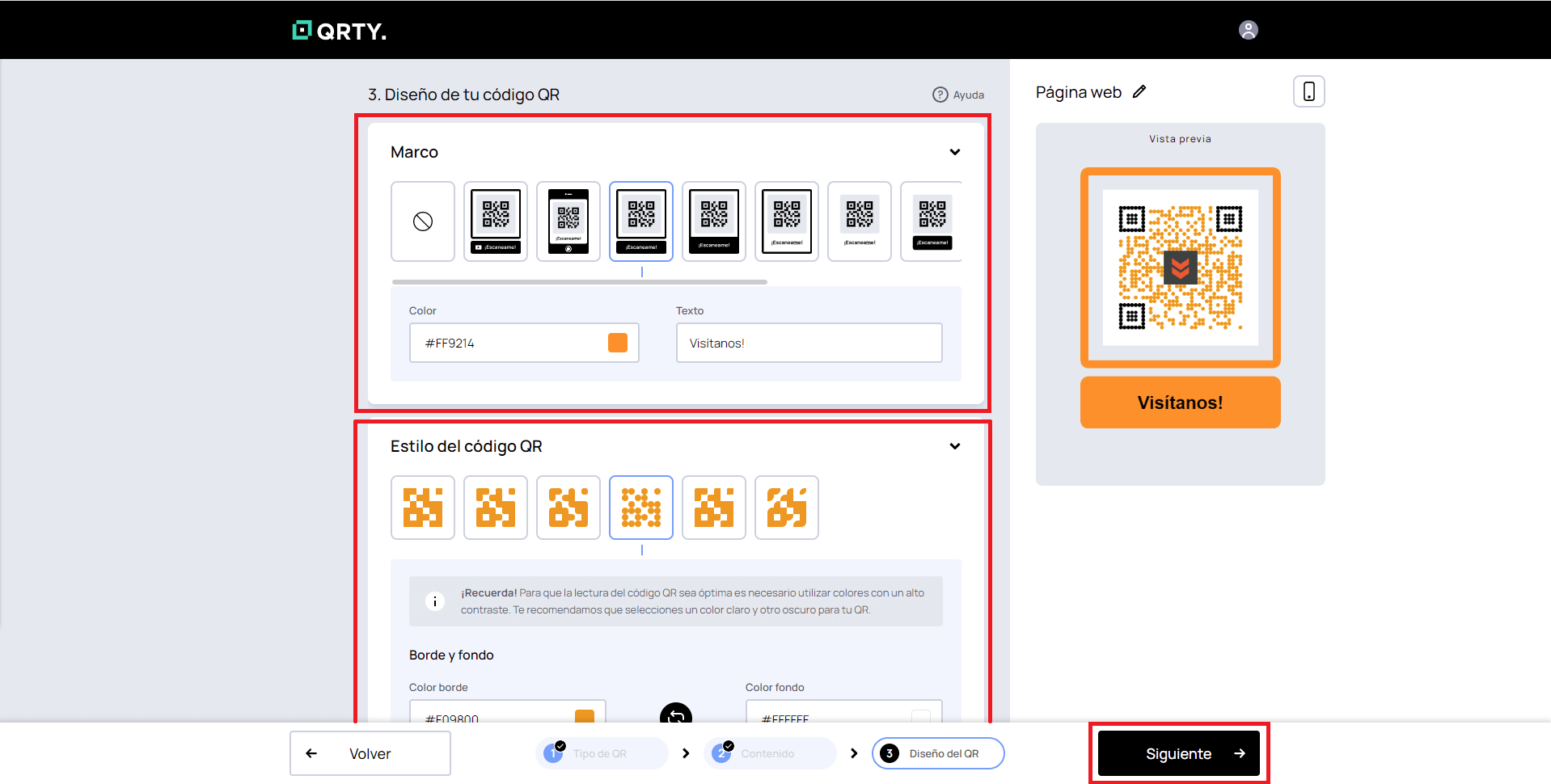Select the fifth QR pattern style
The image size is (1551, 784).
click(x=714, y=508)
